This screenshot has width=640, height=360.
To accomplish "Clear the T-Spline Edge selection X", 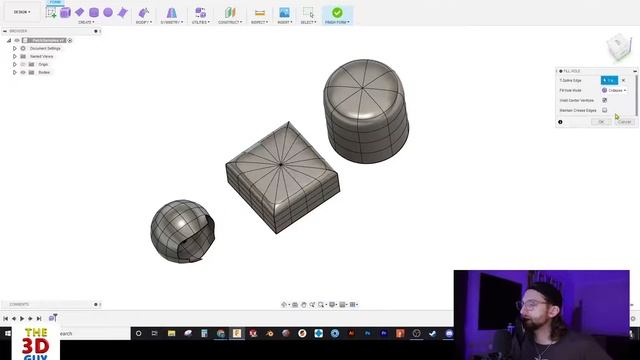I will pyautogui.click(x=623, y=80).
